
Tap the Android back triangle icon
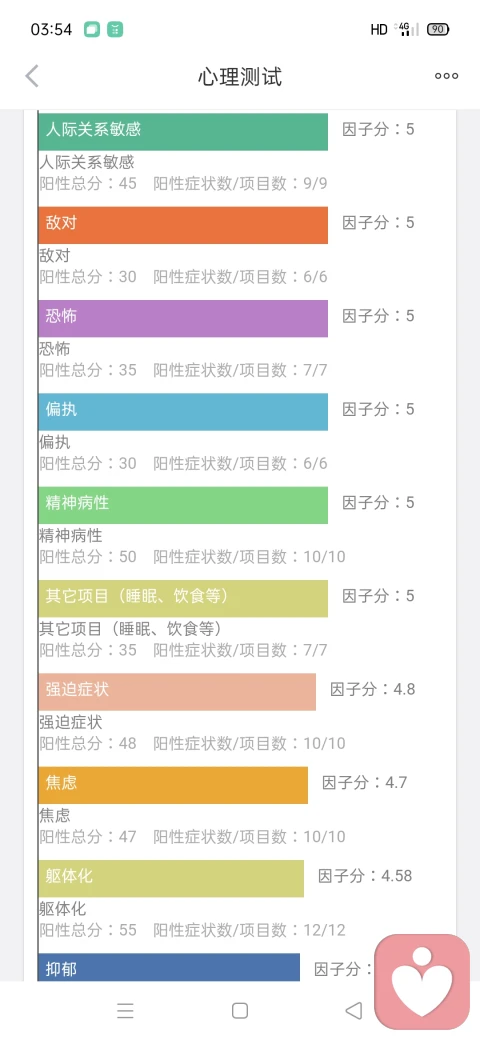click(354, 1010)
